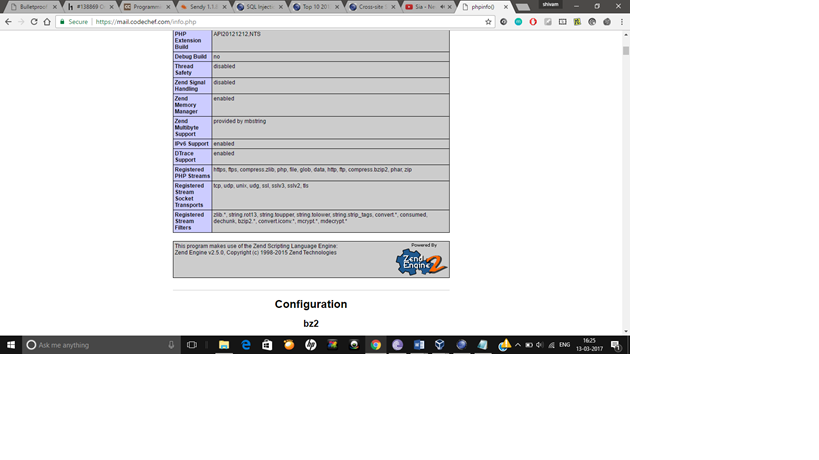This screenshot has width=819, height=460.
Task: Show hidden system tray icons
Action: (518, 345)
